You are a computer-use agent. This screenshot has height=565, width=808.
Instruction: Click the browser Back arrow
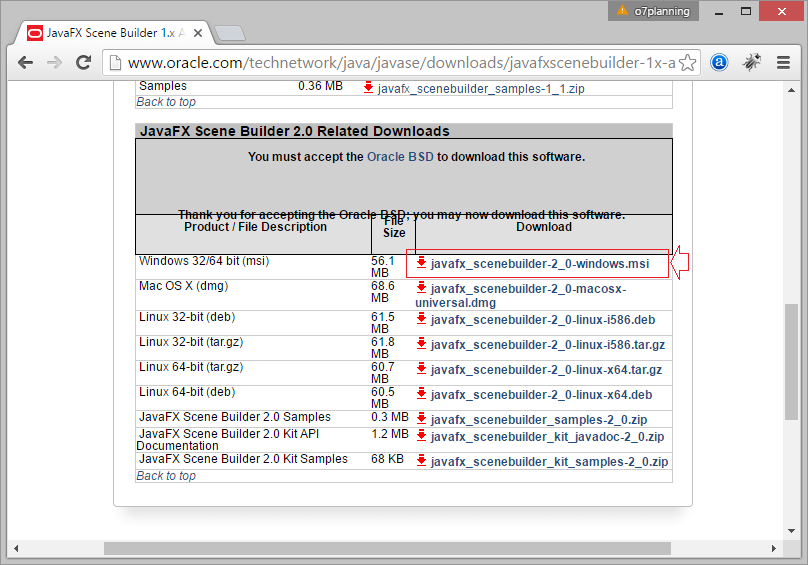point(25,63)
